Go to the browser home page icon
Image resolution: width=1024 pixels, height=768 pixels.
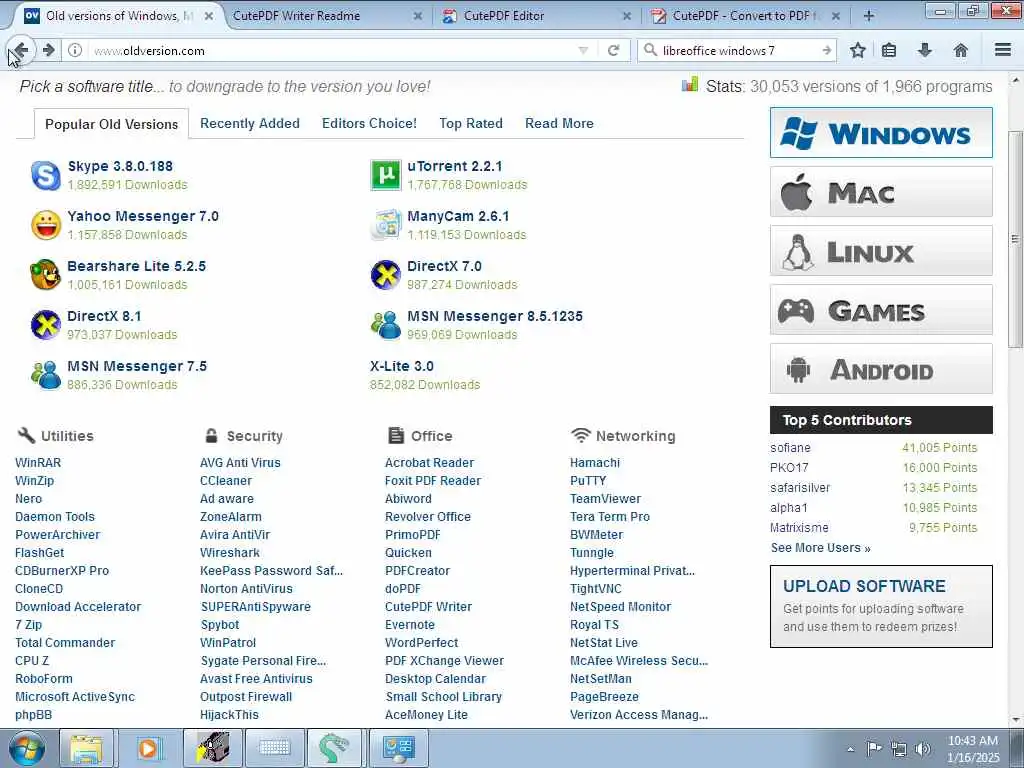961,50
